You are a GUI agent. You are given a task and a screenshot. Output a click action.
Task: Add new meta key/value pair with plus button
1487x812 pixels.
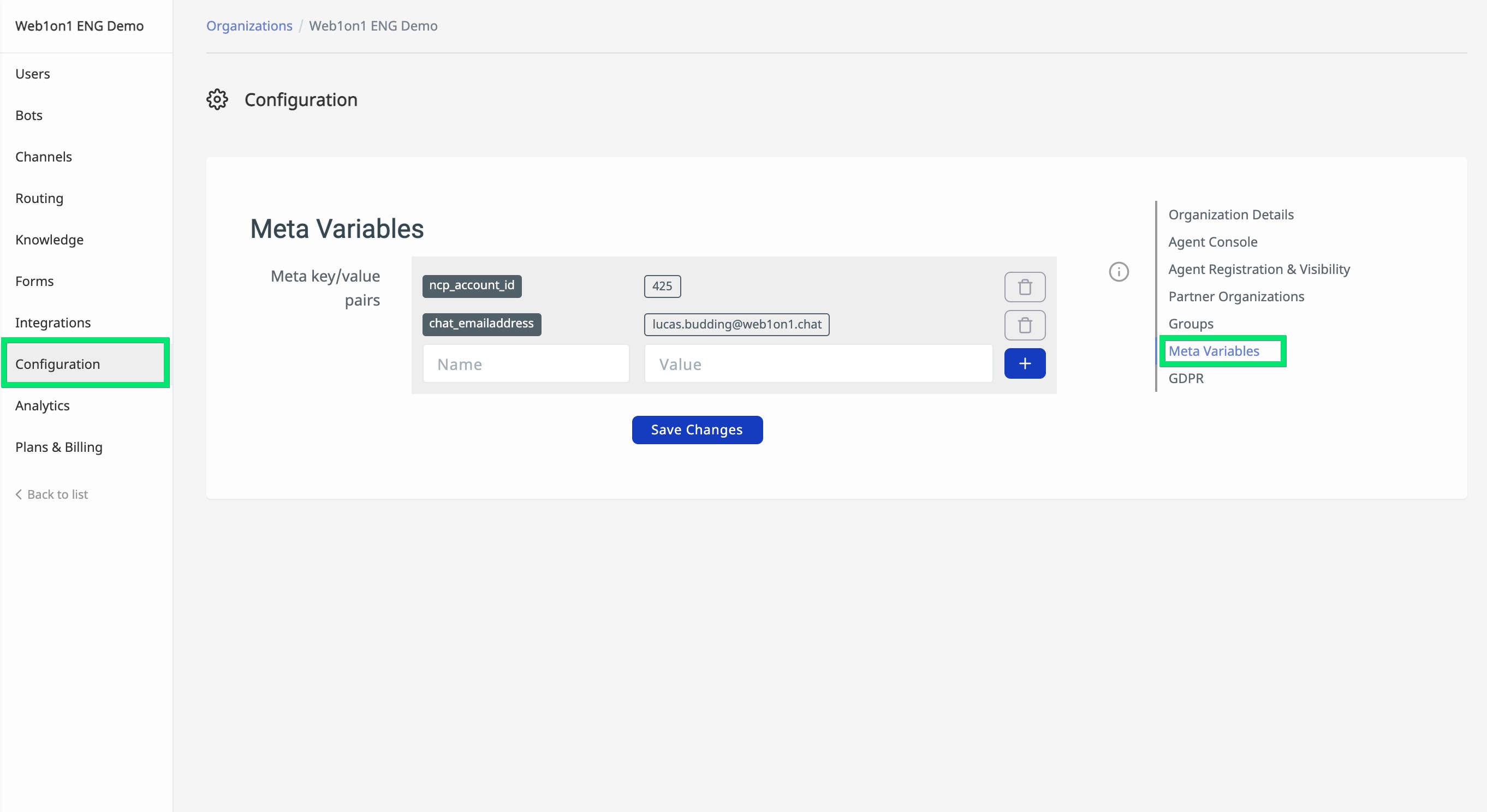point(1025,363)
